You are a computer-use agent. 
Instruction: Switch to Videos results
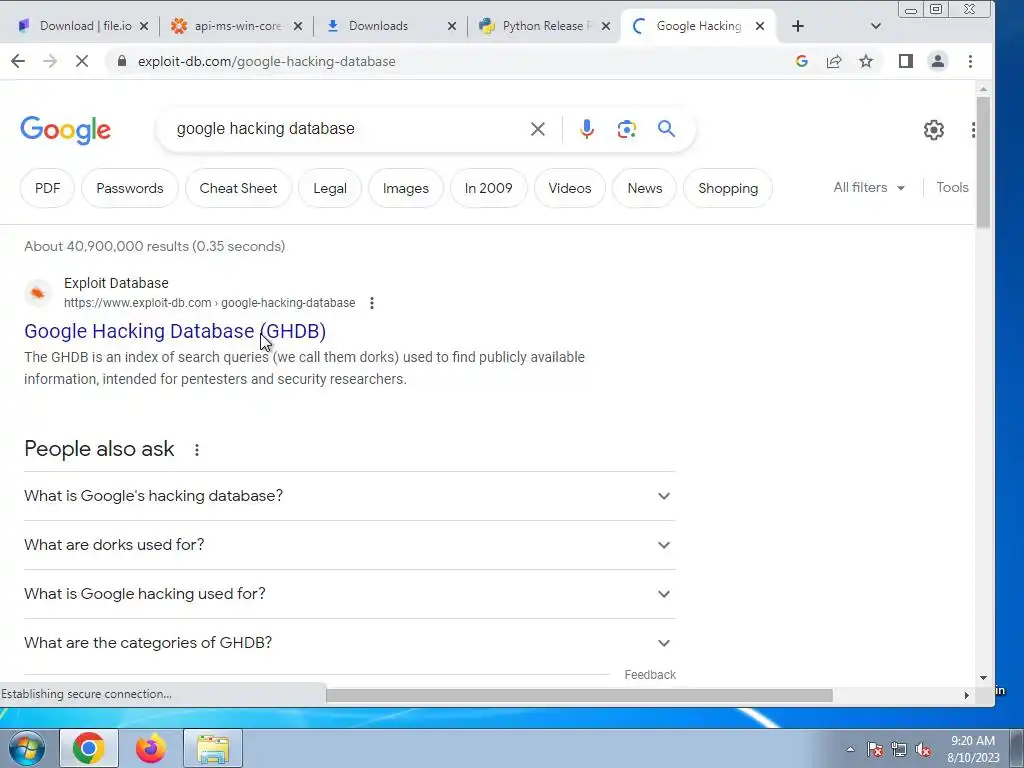[x=569, y=188]
